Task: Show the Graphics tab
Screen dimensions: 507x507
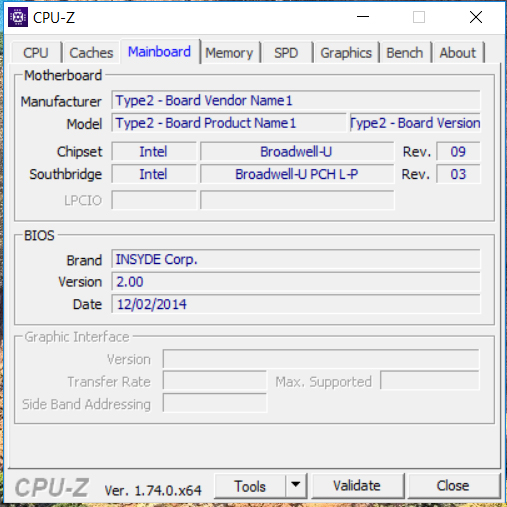Action: point(346,53)
